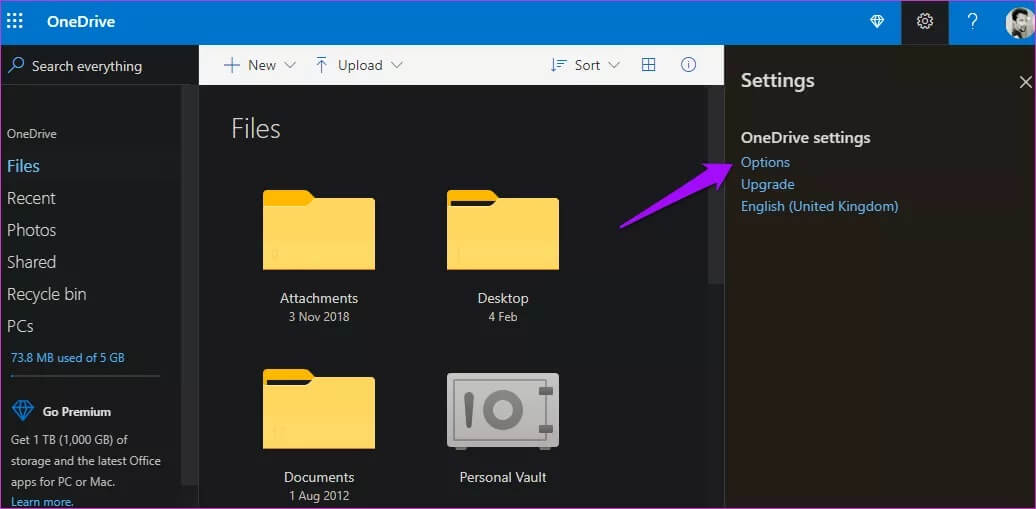The height and width of the screenshot is (509, 1036).
Task: Open the Documents folder
Action: (318, 409)
